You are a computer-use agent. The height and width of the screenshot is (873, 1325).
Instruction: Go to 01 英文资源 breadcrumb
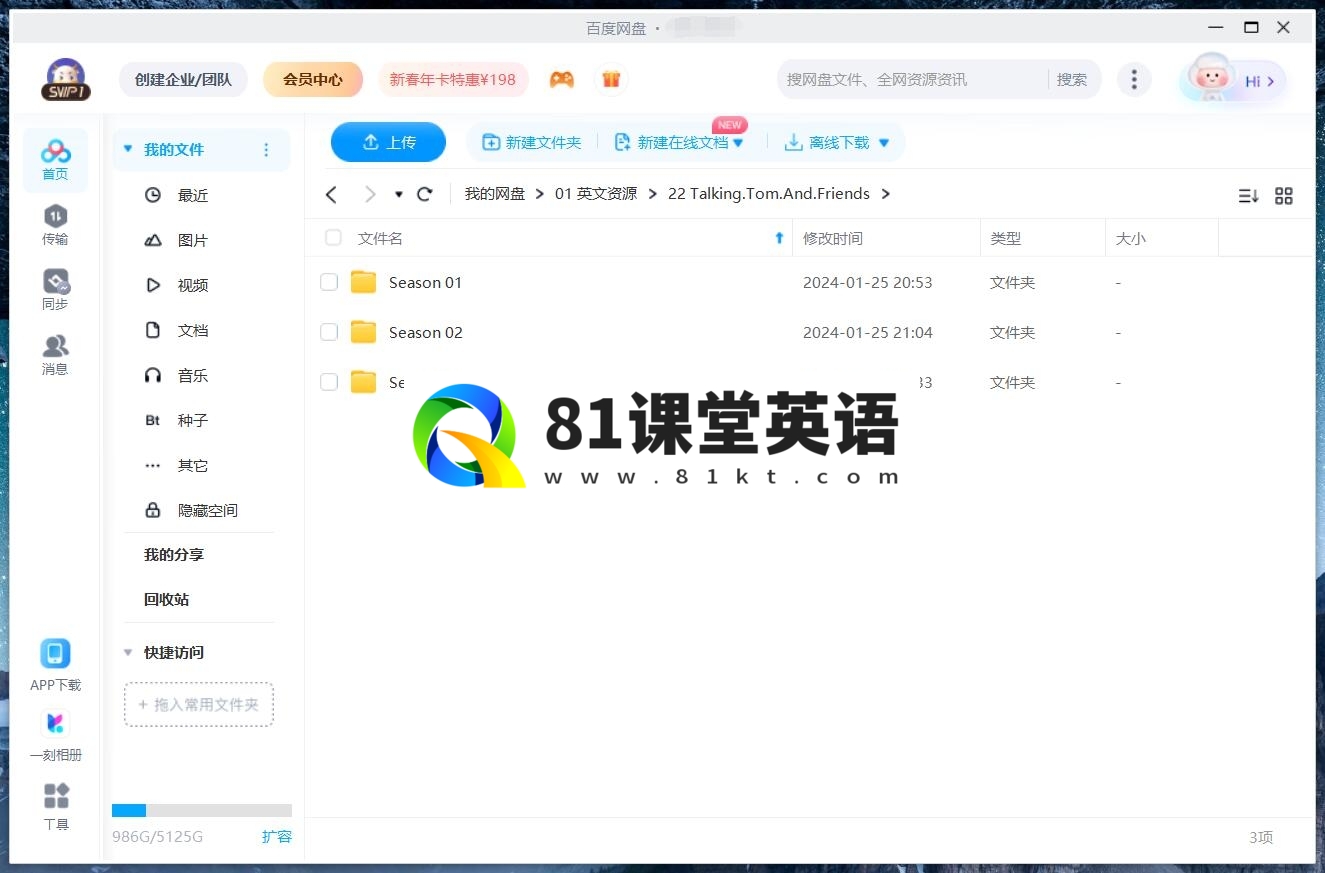[596, 194]
